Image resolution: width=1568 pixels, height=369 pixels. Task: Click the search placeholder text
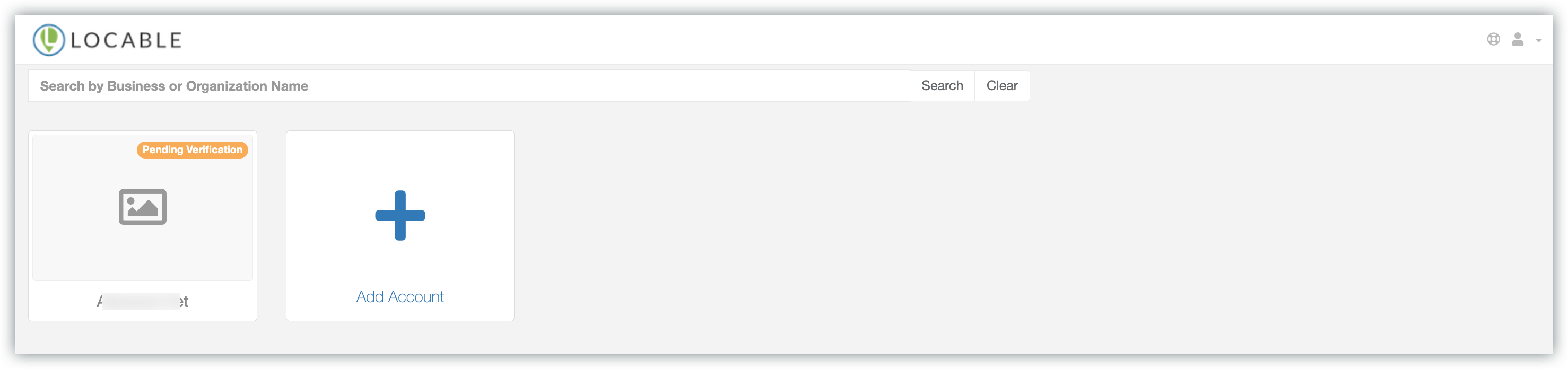(174, 86)
